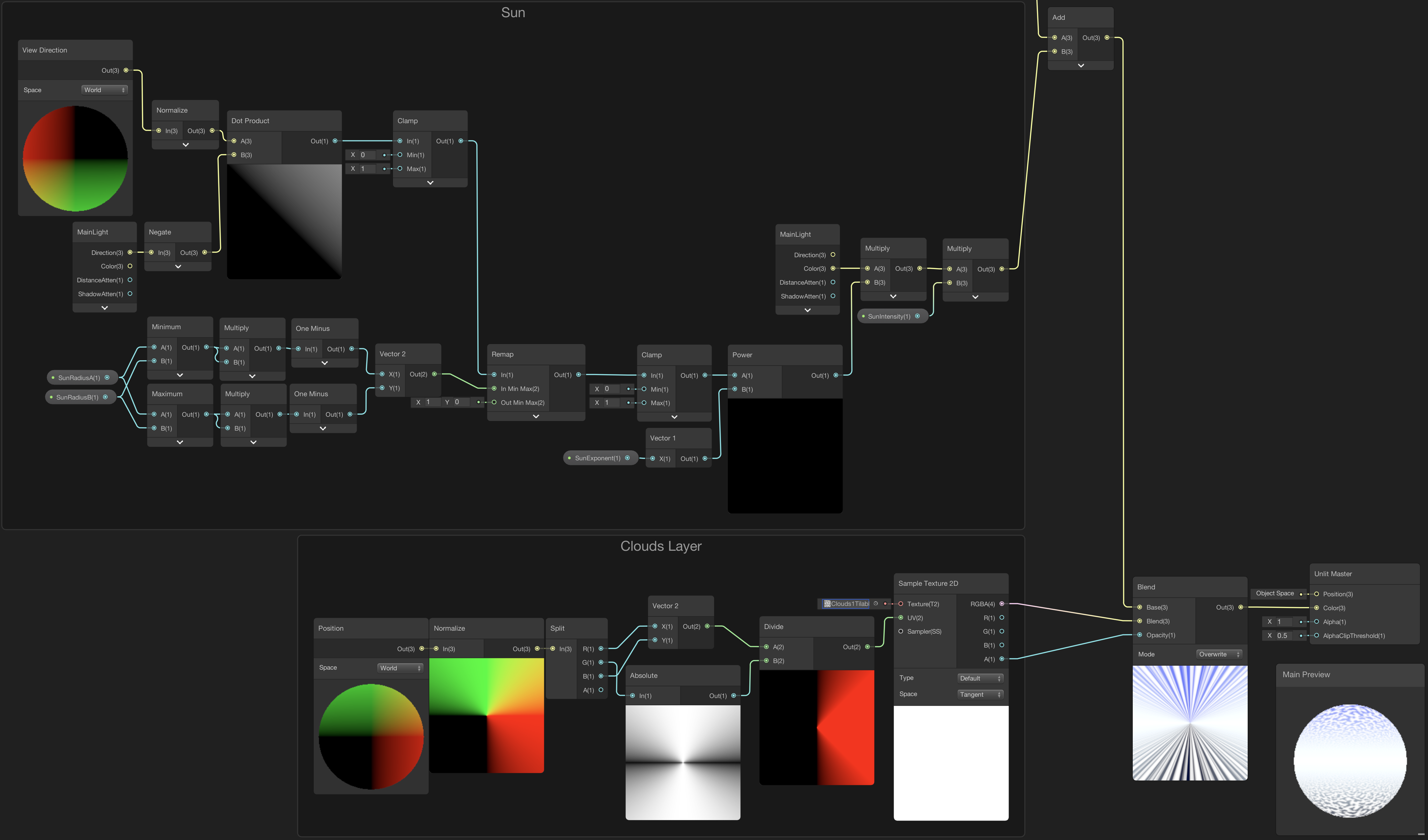Collapse the Remap node preview via its chevron
The image size is (1428, 840).
(x=536, y=416)
